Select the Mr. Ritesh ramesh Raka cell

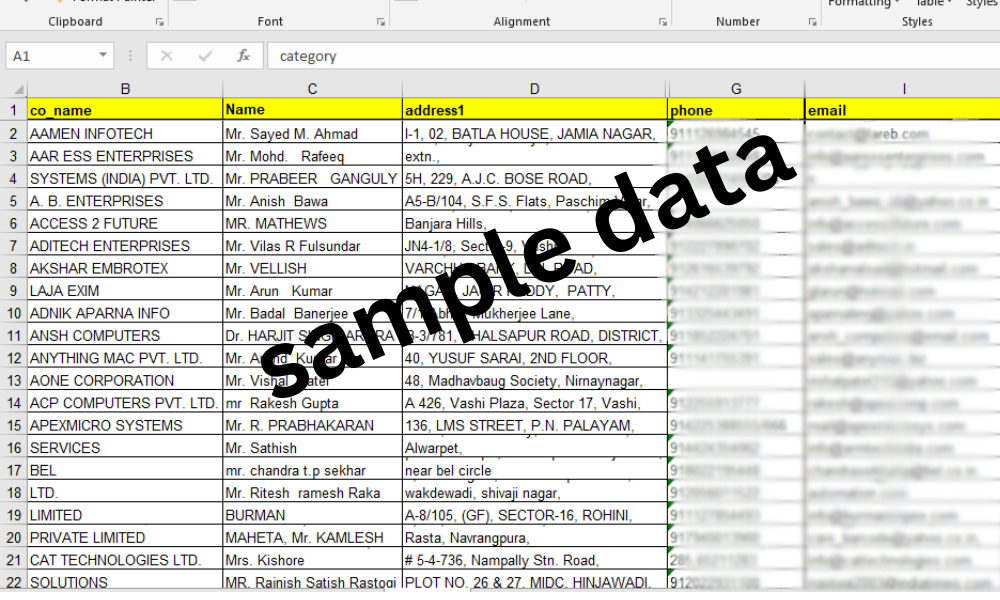[312, 493]
